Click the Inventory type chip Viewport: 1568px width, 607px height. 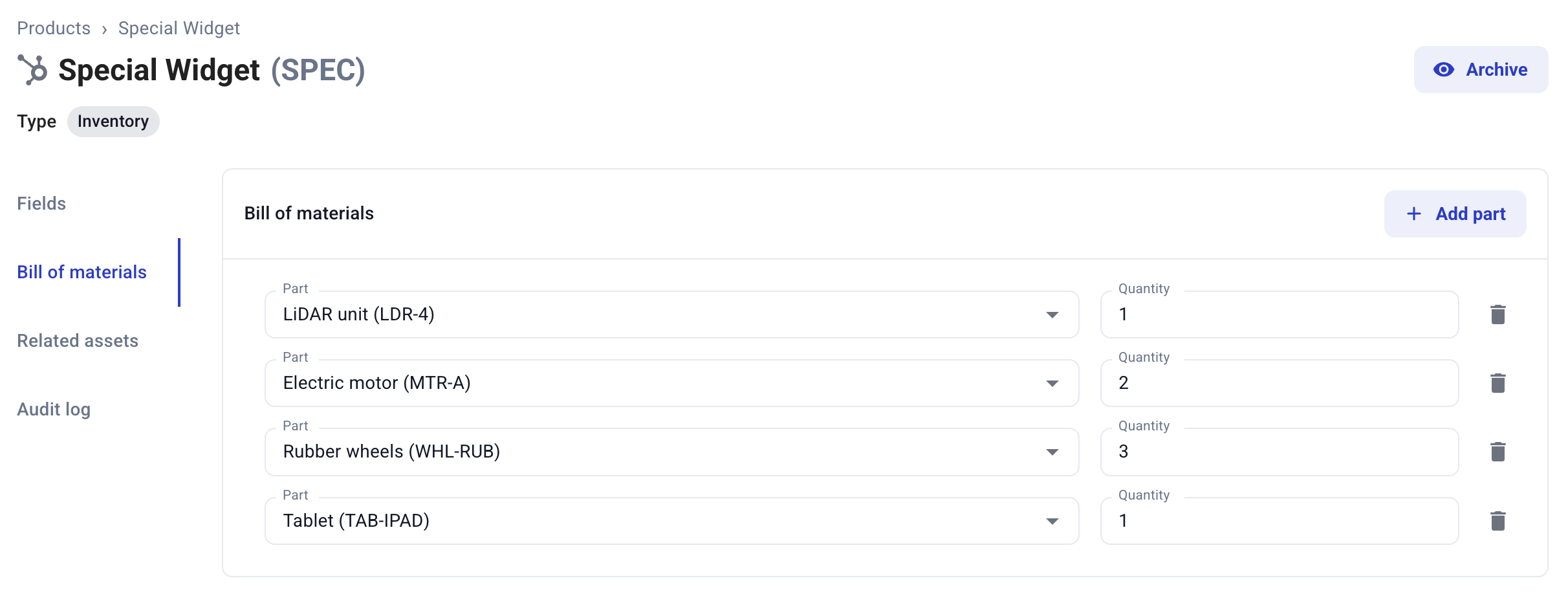(113, 122)
